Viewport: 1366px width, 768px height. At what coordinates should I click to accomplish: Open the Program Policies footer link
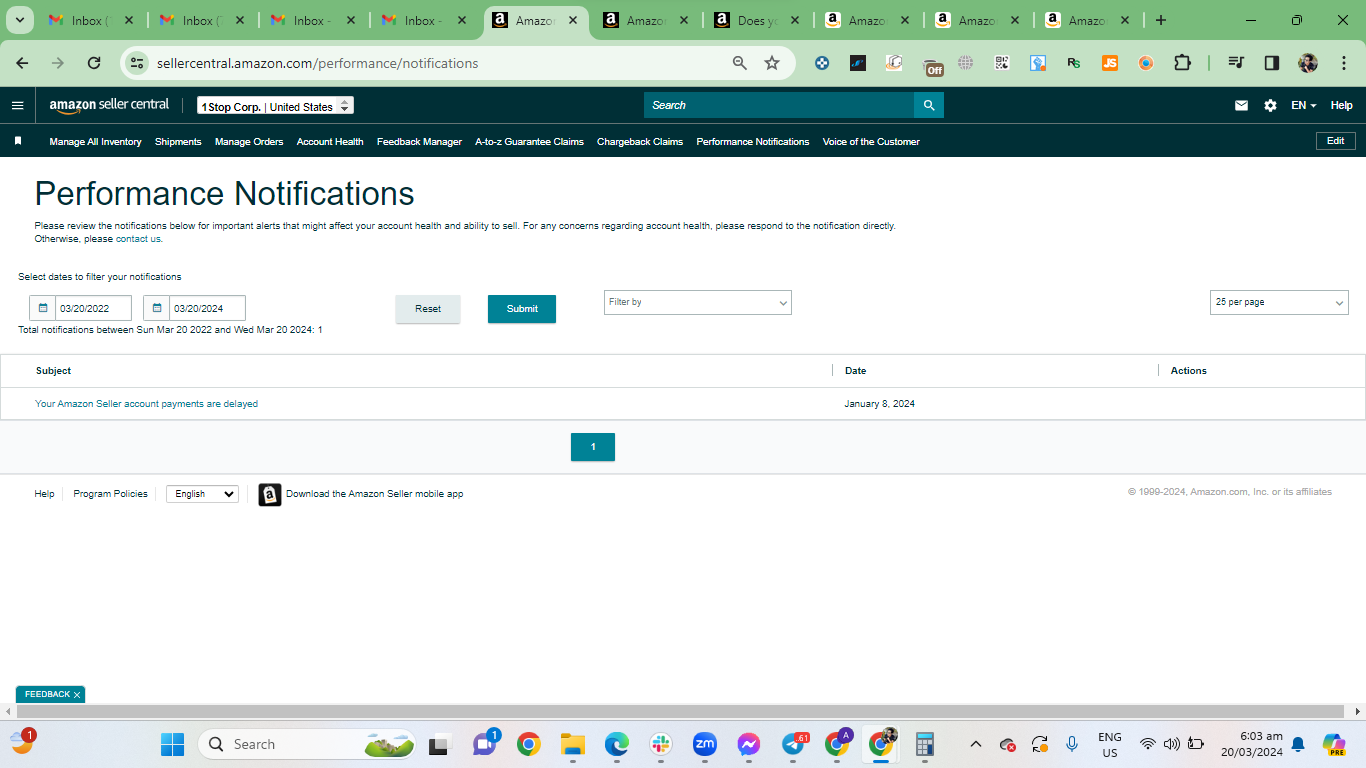point(110,494)
